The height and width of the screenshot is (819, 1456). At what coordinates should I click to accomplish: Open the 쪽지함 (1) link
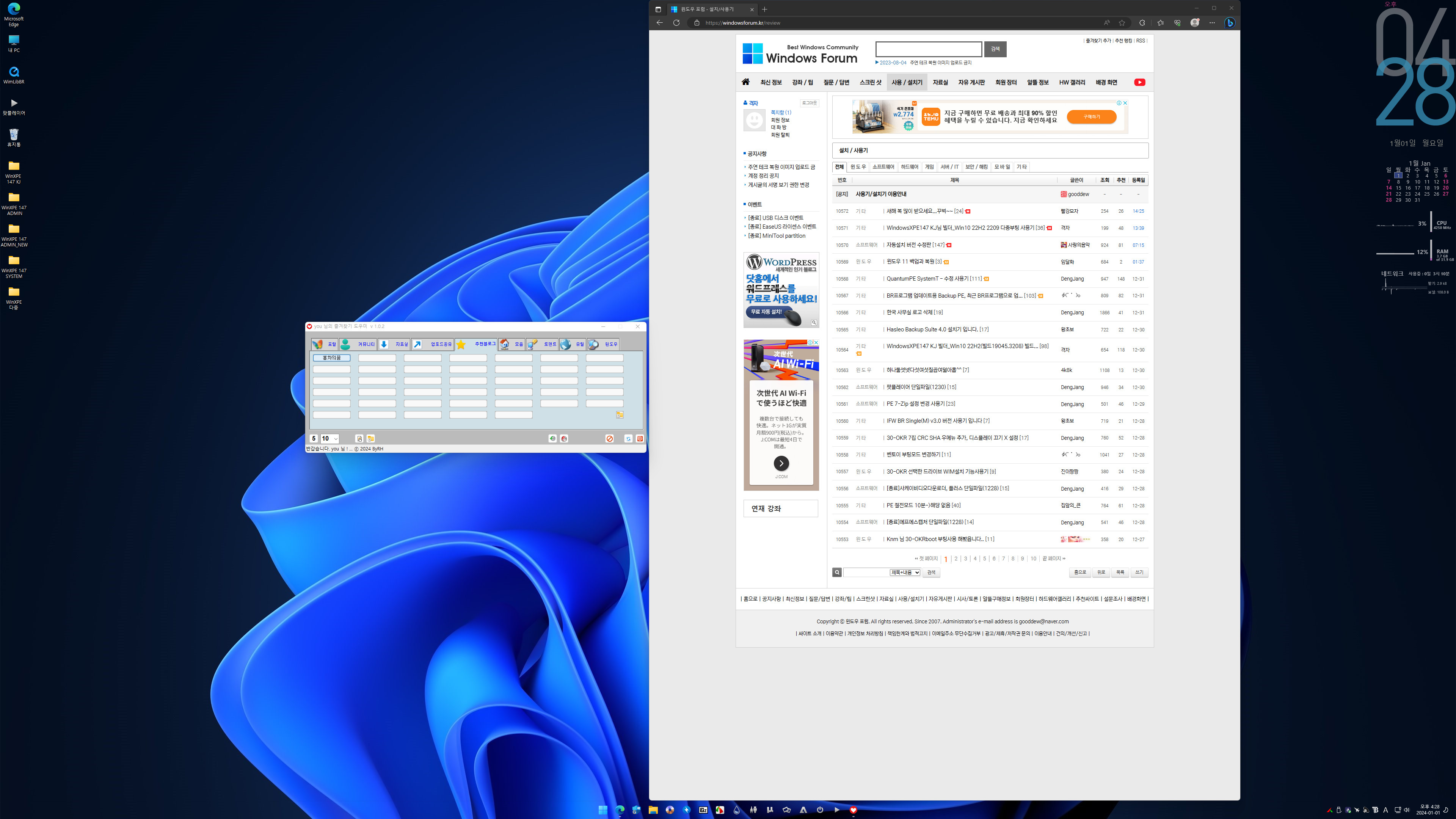[781, 113]
